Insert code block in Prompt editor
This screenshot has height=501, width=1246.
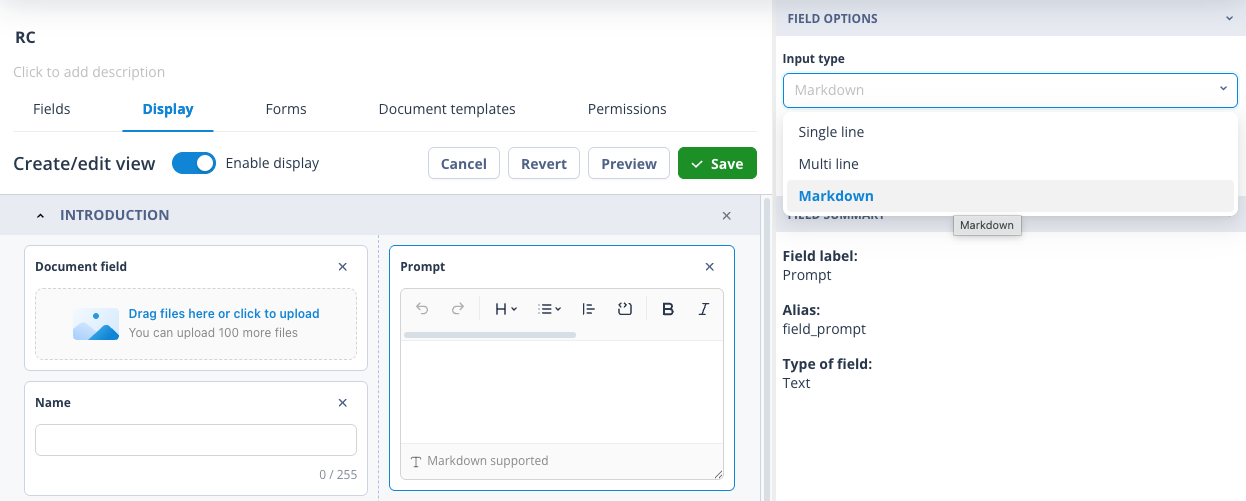click(x=625, y=309)
